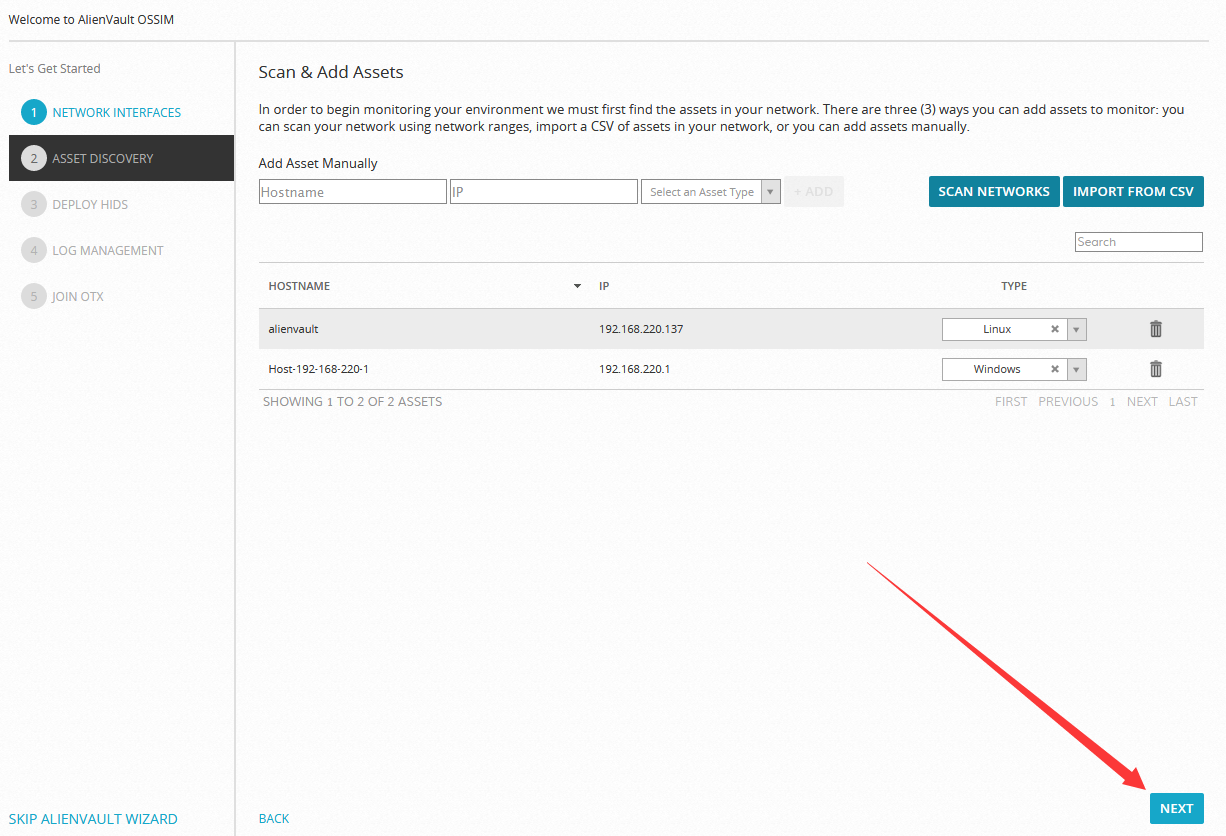Click the + ADD asset button
The height and width of the screenshot is (836, 1226).
(x=814, y=192)
